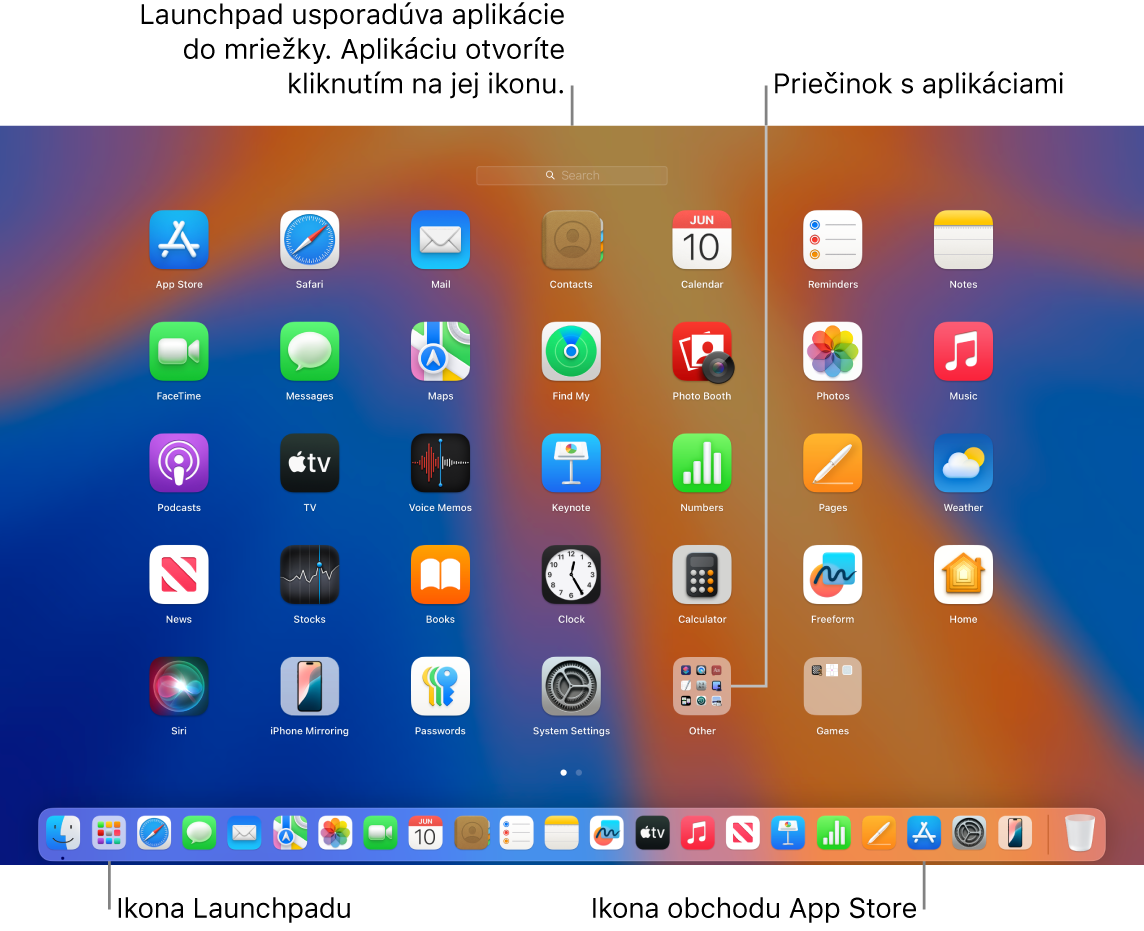Open Calendar from the Dock
This screenshot has width=1144, height=931.
click(425, 833)
